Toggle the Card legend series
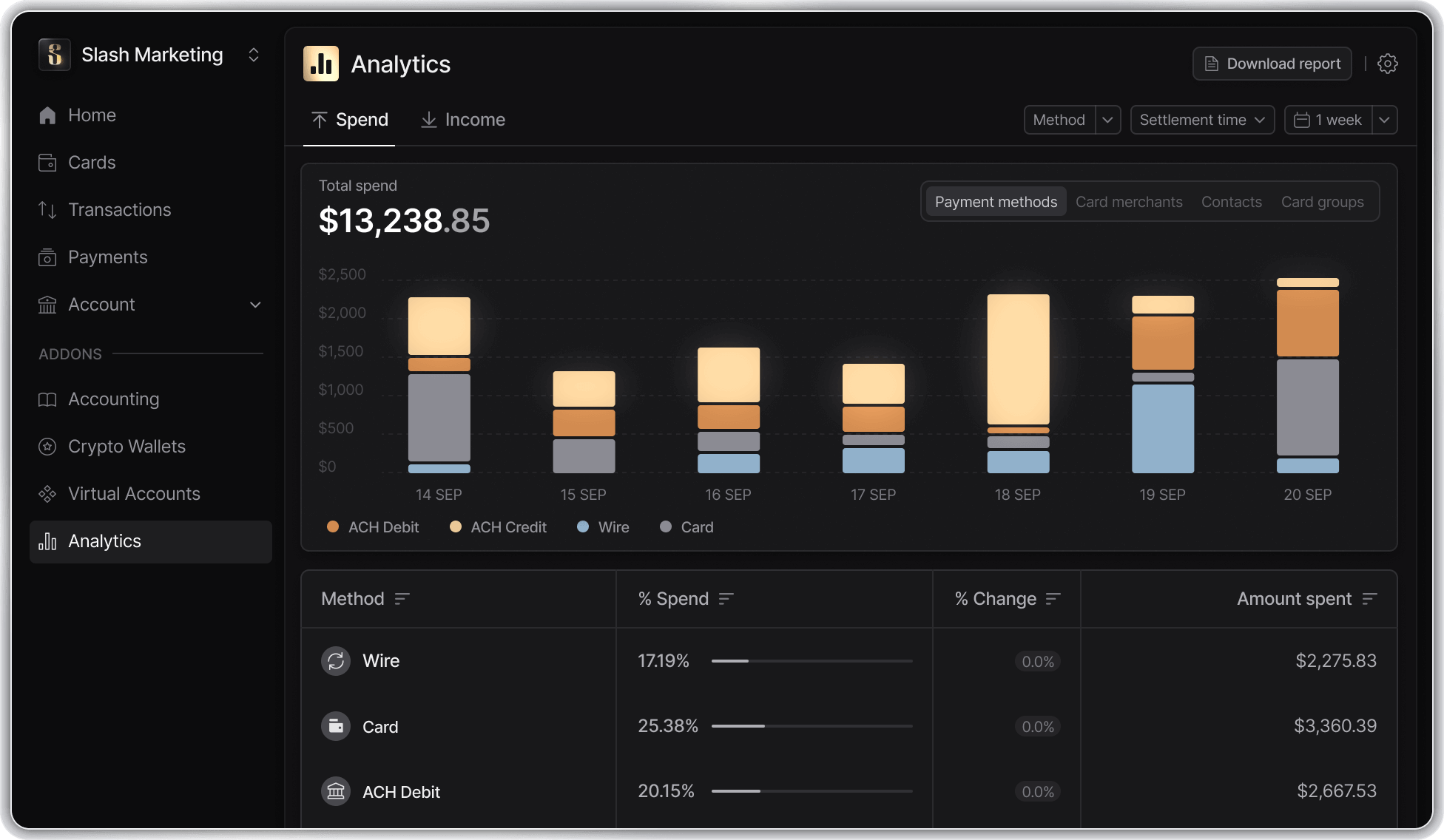Screen dimensions: 1444x840 (x=686, y=527)
